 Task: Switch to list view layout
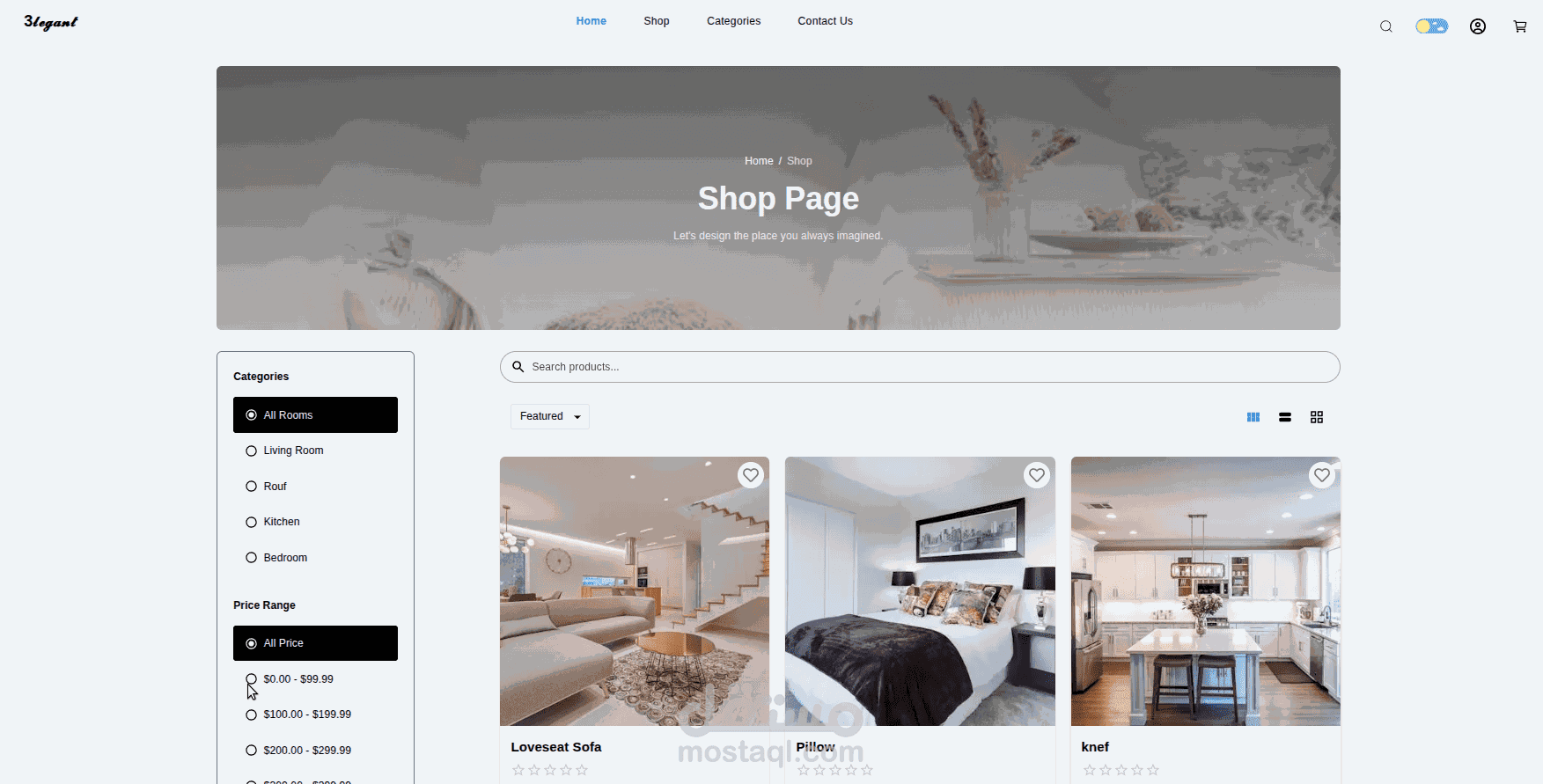tap(1285, 417)
